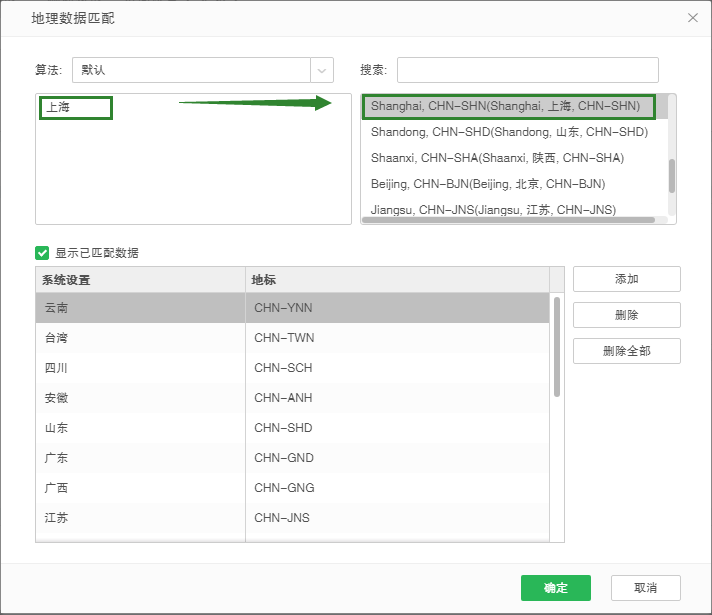Close the 地理数据匹配 dialog
The width and height of the screenshot is (712, 615).
tap(692, 18)
